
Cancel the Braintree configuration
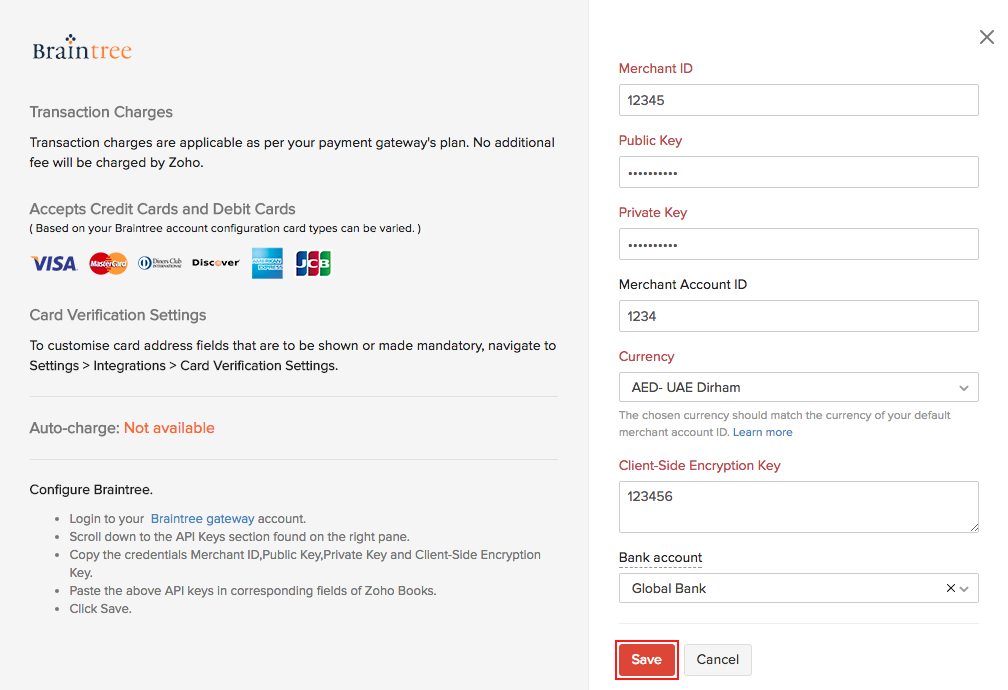pos(717,660)
